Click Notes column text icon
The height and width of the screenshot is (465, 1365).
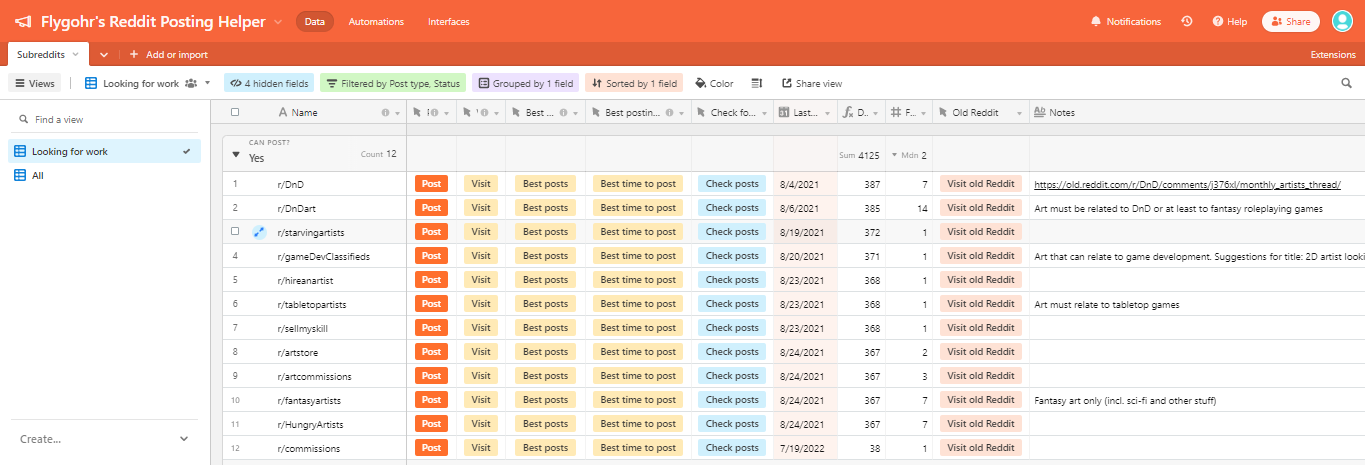(x=1039, y=113)
